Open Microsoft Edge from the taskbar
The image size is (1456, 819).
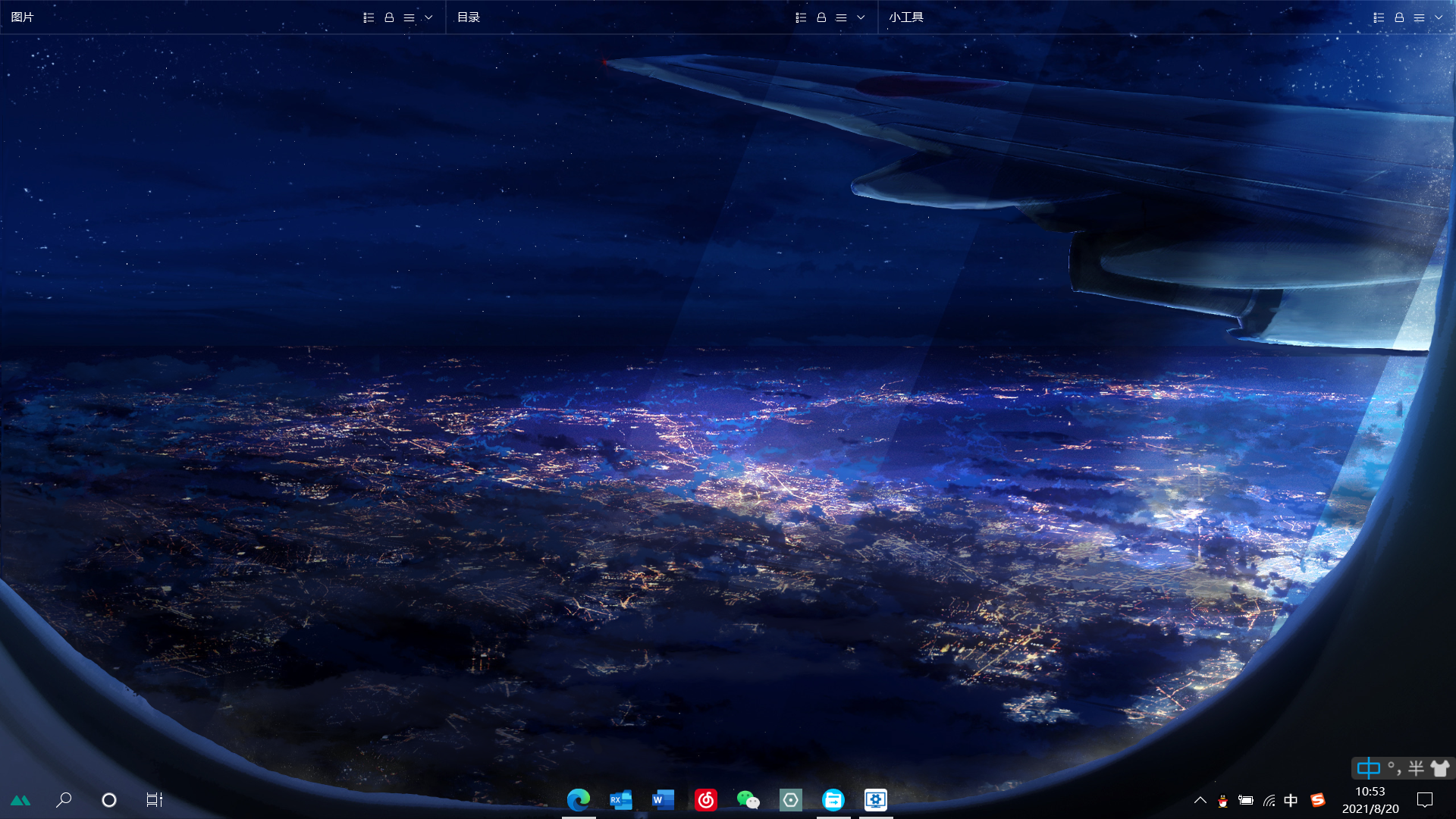[579, 799]
